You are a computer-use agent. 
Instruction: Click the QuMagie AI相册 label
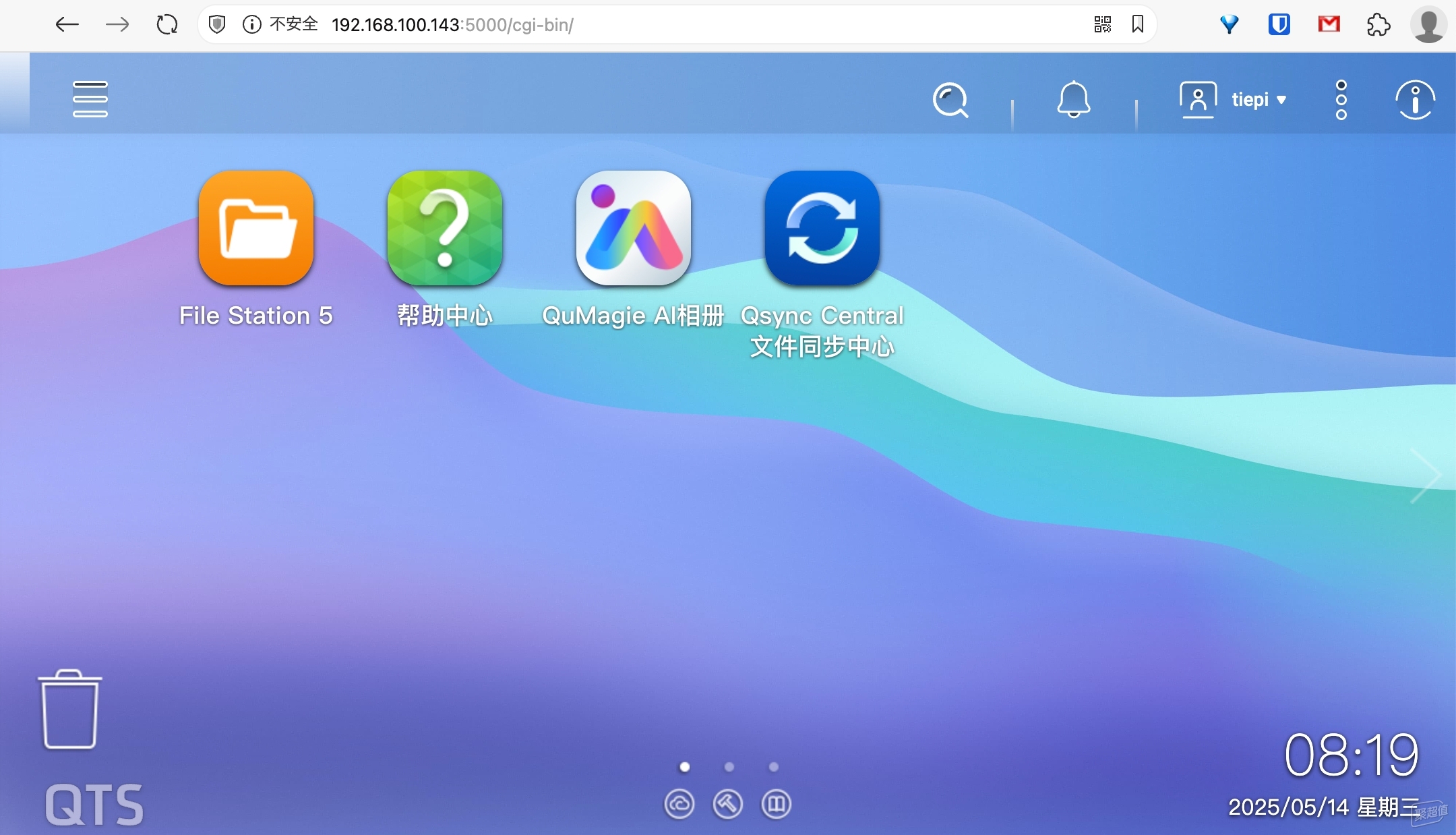click(634, 316)
